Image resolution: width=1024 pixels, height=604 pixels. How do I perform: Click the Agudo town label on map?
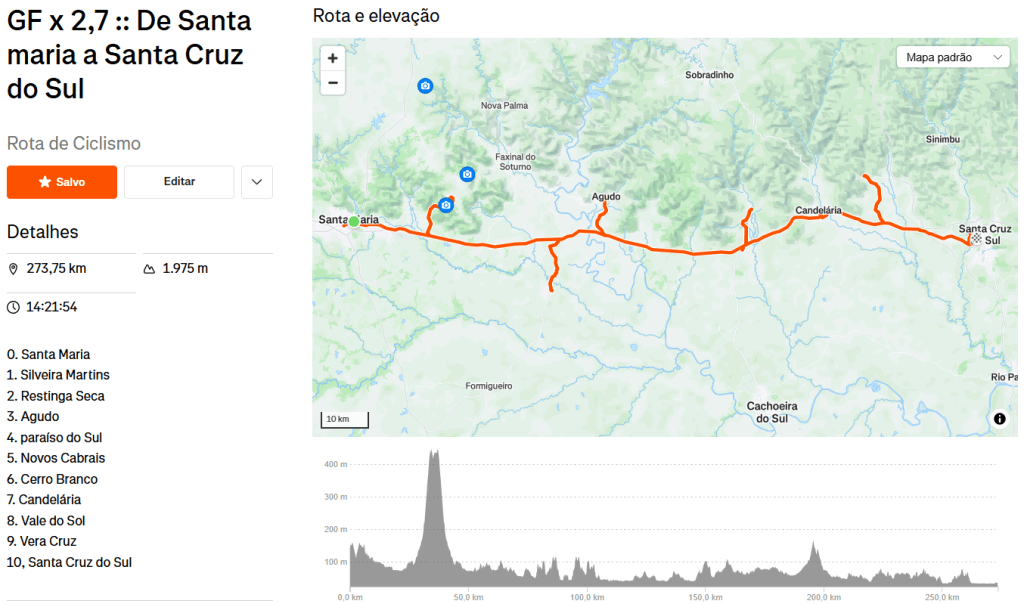606,197
